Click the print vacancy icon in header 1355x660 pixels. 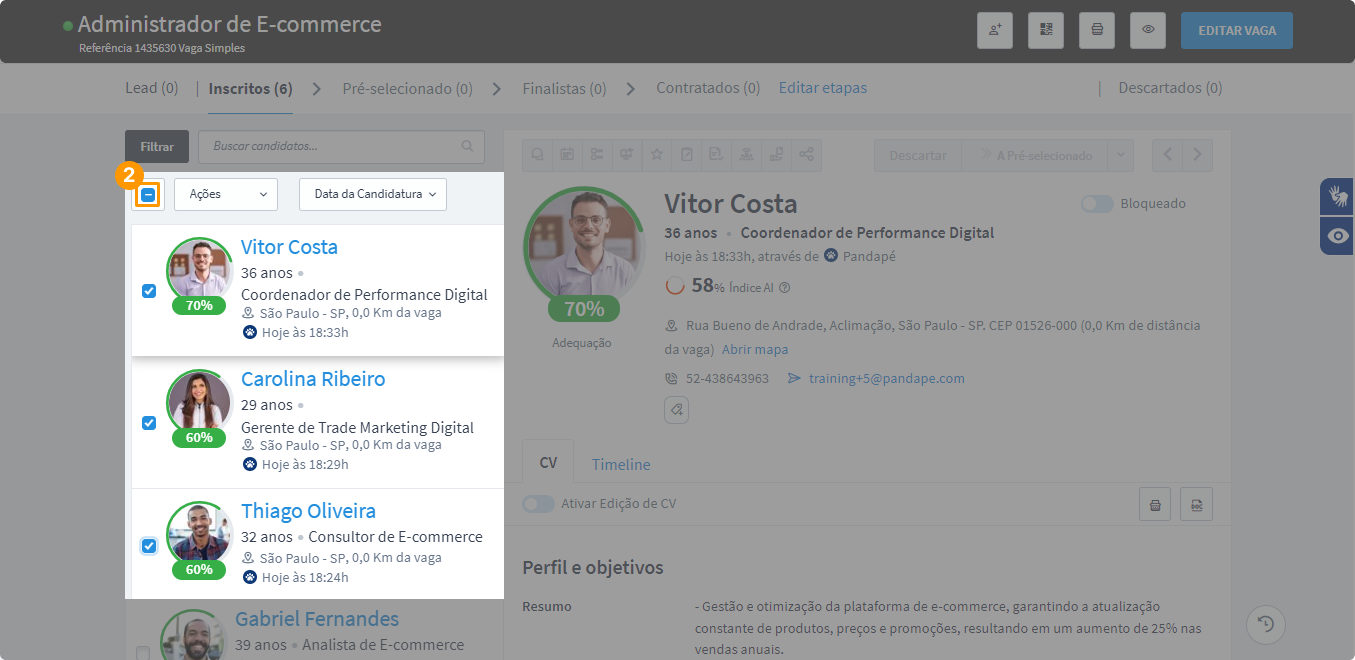[1097, 30]
